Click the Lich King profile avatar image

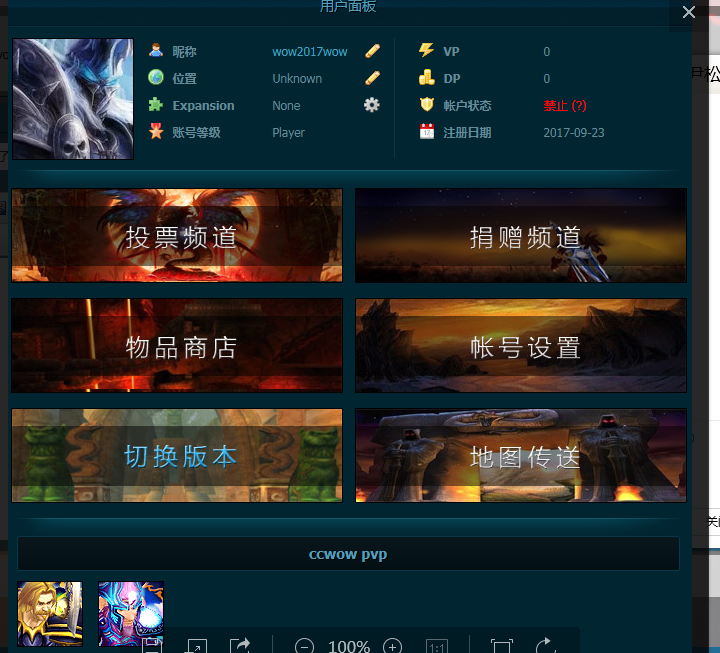click(73, 99)
